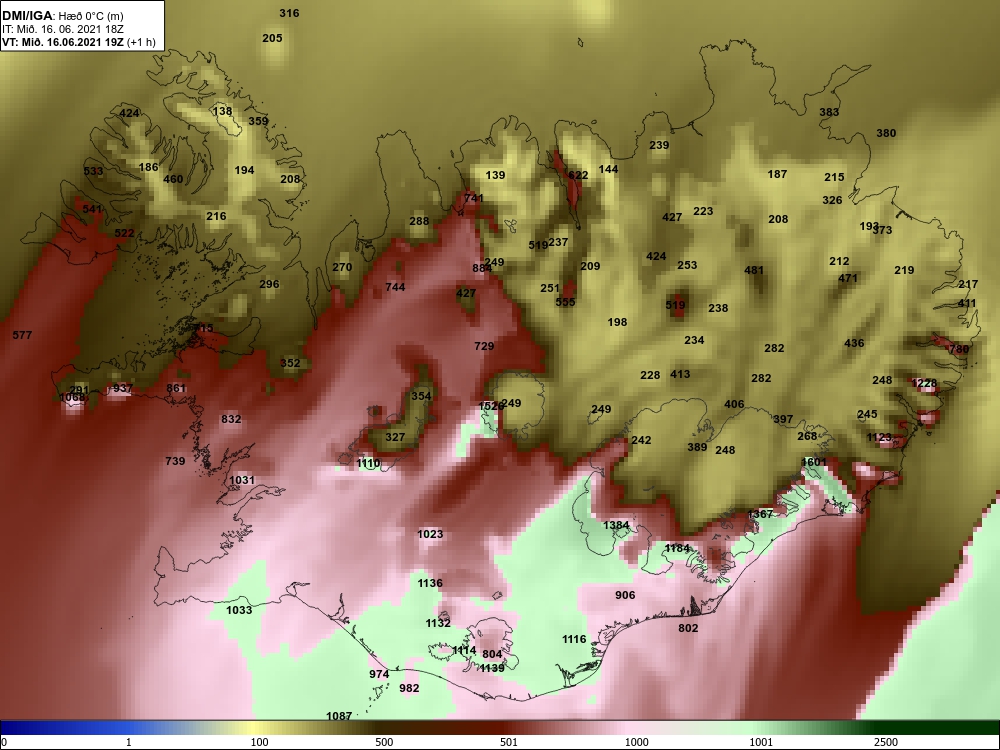This screenshot has width=1000, height=750.
Task: Click the map value 1228
Action: coord(925,384)
